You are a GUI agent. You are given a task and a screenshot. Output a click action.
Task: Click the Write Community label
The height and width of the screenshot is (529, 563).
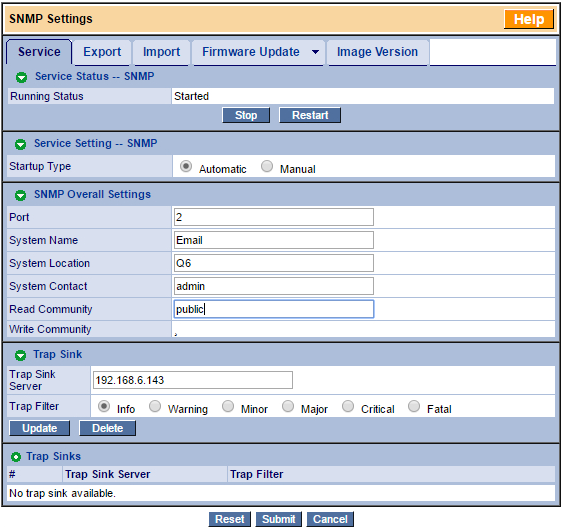point(50,329)
